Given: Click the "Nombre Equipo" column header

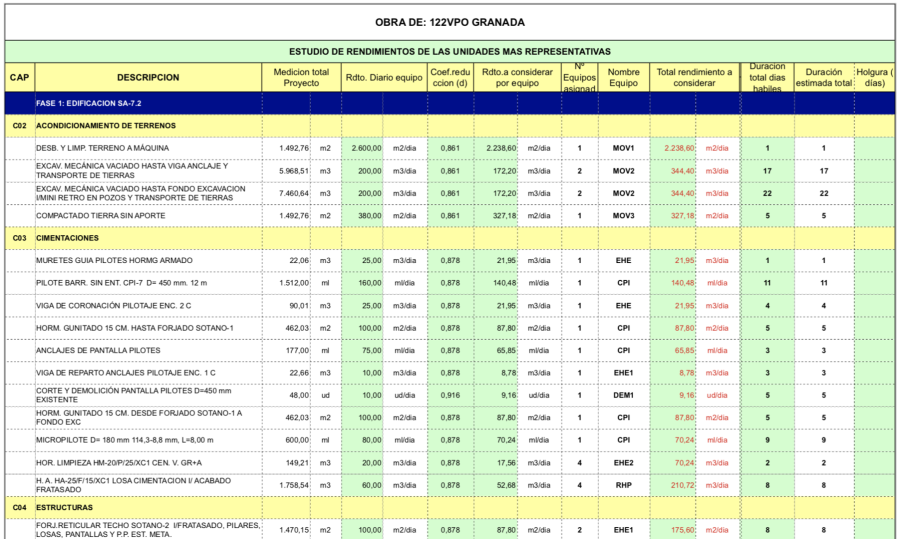Looking at the screenshot, I should coord(623,77).
